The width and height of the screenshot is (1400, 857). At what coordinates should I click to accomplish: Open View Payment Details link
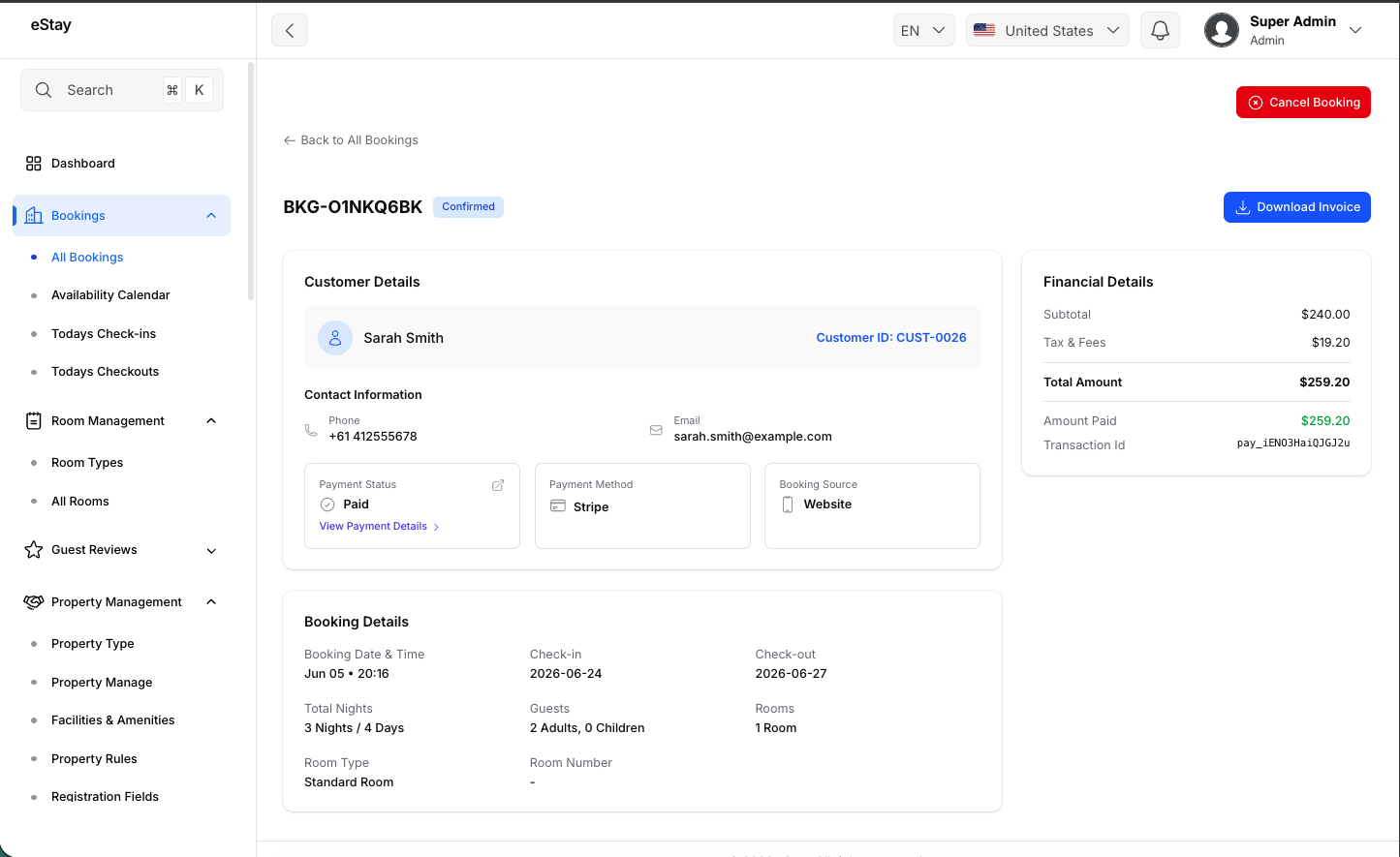[379, 527]
